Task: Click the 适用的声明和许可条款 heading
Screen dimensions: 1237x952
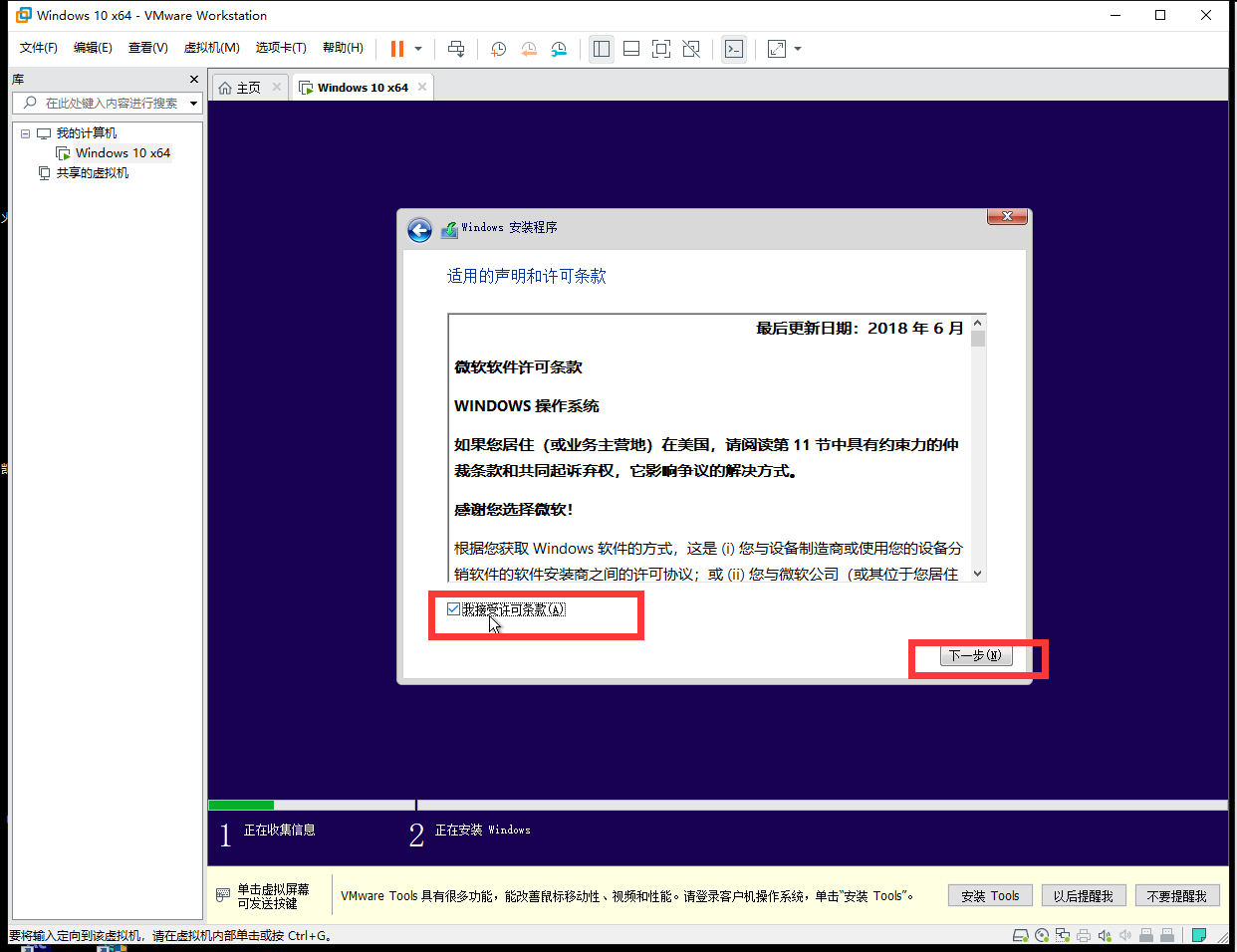Action: click(x=527, y=276)
